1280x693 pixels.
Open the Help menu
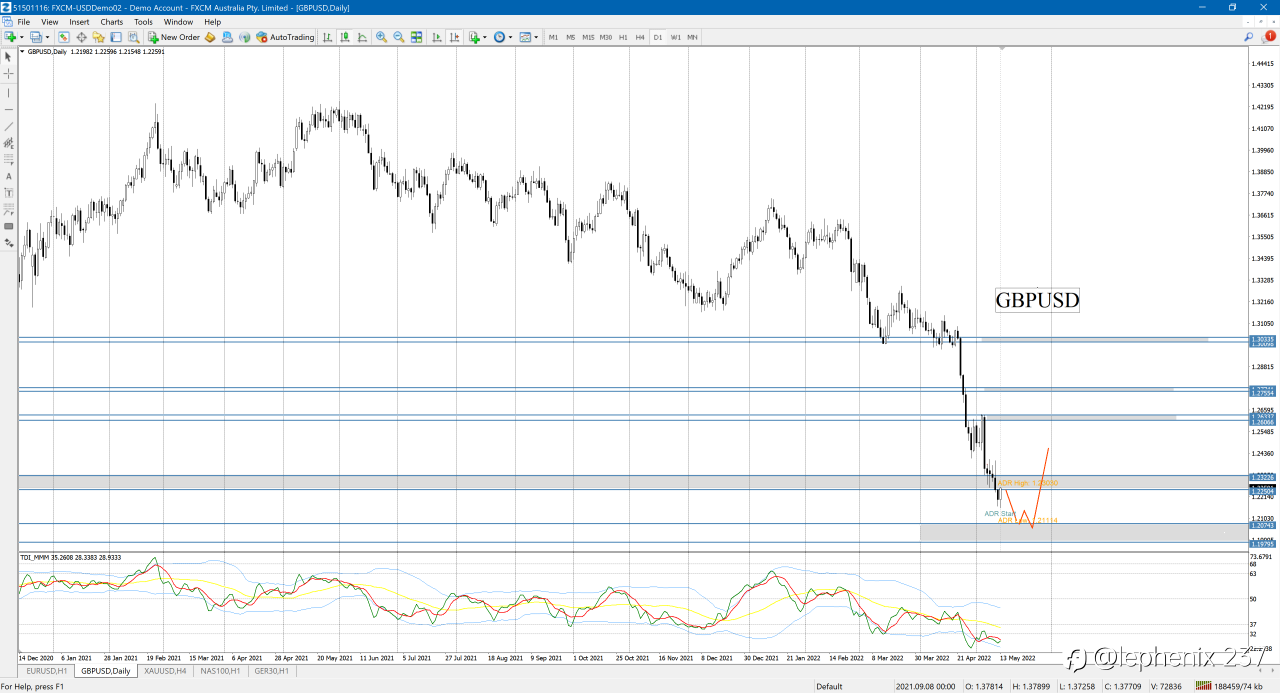pos(212,21)
